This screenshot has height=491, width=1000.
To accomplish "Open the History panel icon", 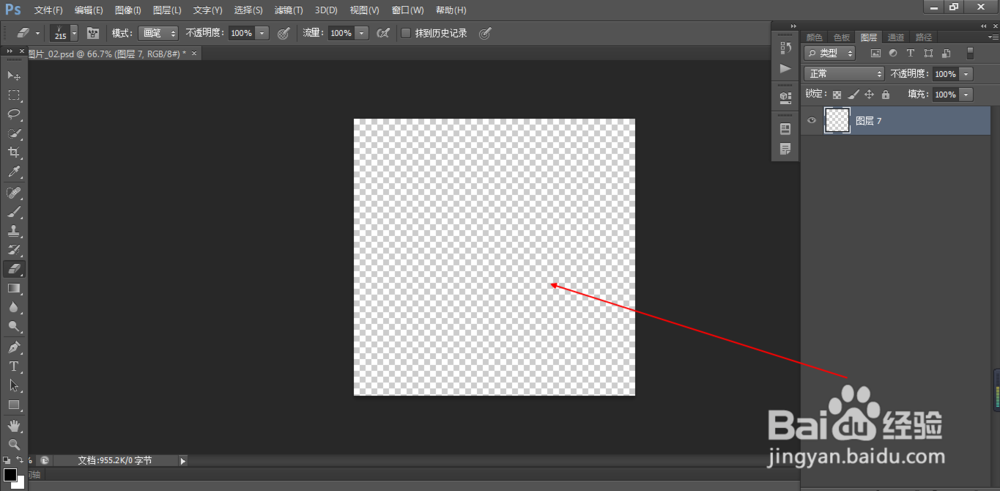I will (786, 47).
